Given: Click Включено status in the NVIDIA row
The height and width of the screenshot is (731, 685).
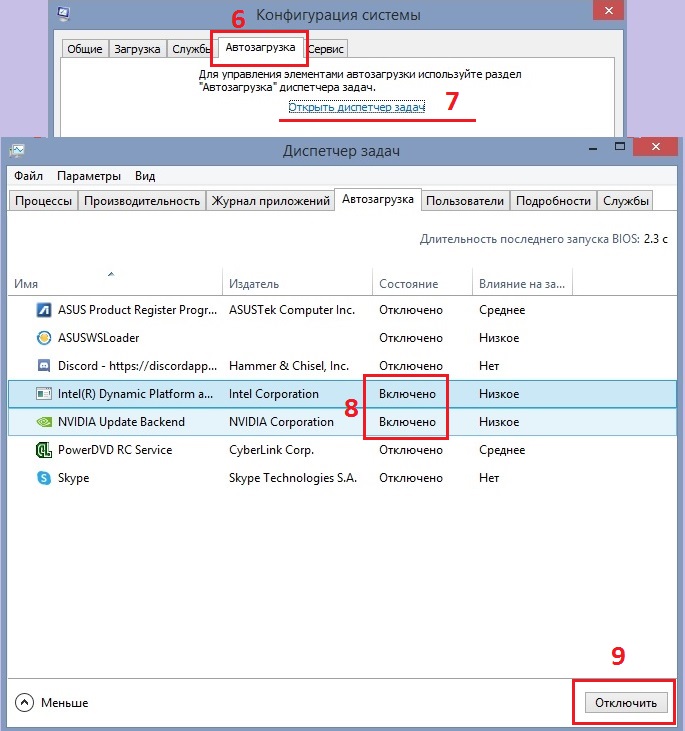Looking at the screenshot, I should point(407,422).
